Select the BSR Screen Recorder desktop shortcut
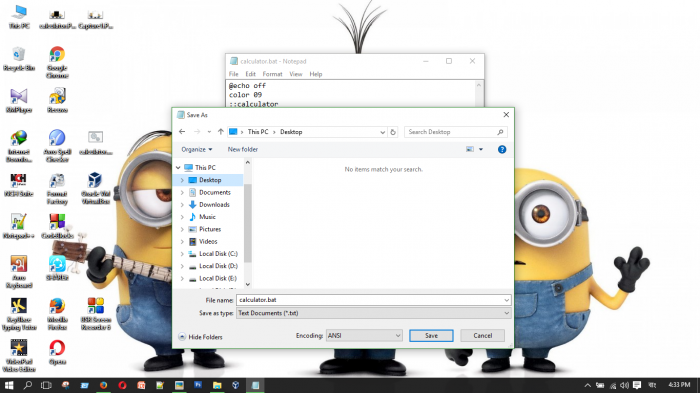Viewport: 700px width, 393px height. pyautogui.click(x=96, y=314)
